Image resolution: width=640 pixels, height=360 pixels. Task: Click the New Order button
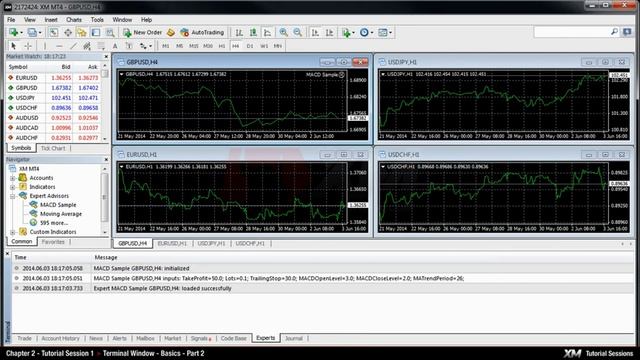pos(142,32)
